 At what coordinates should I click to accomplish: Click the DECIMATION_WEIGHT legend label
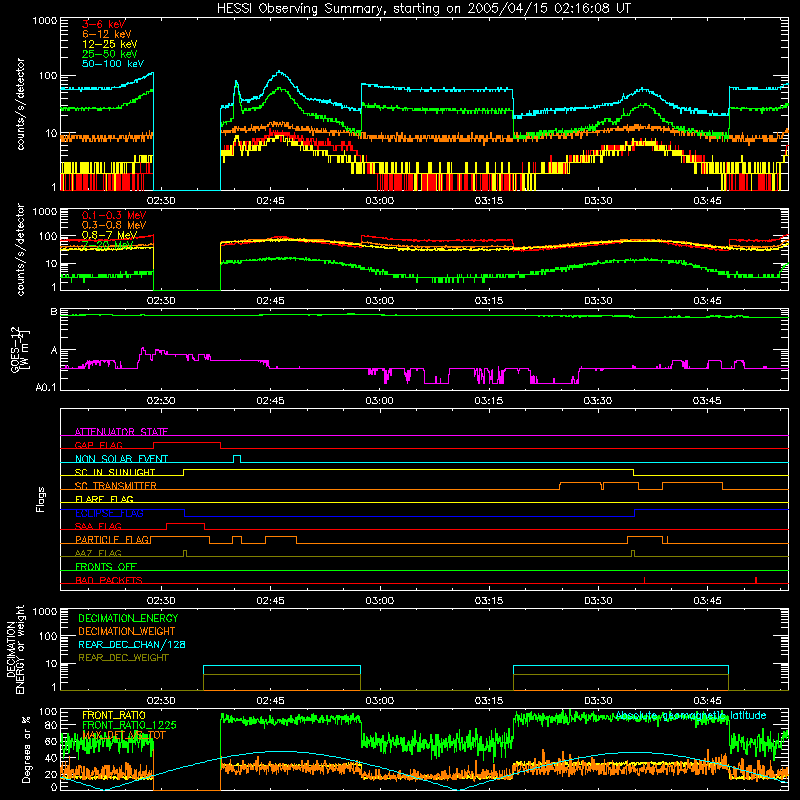click(127, 632)
